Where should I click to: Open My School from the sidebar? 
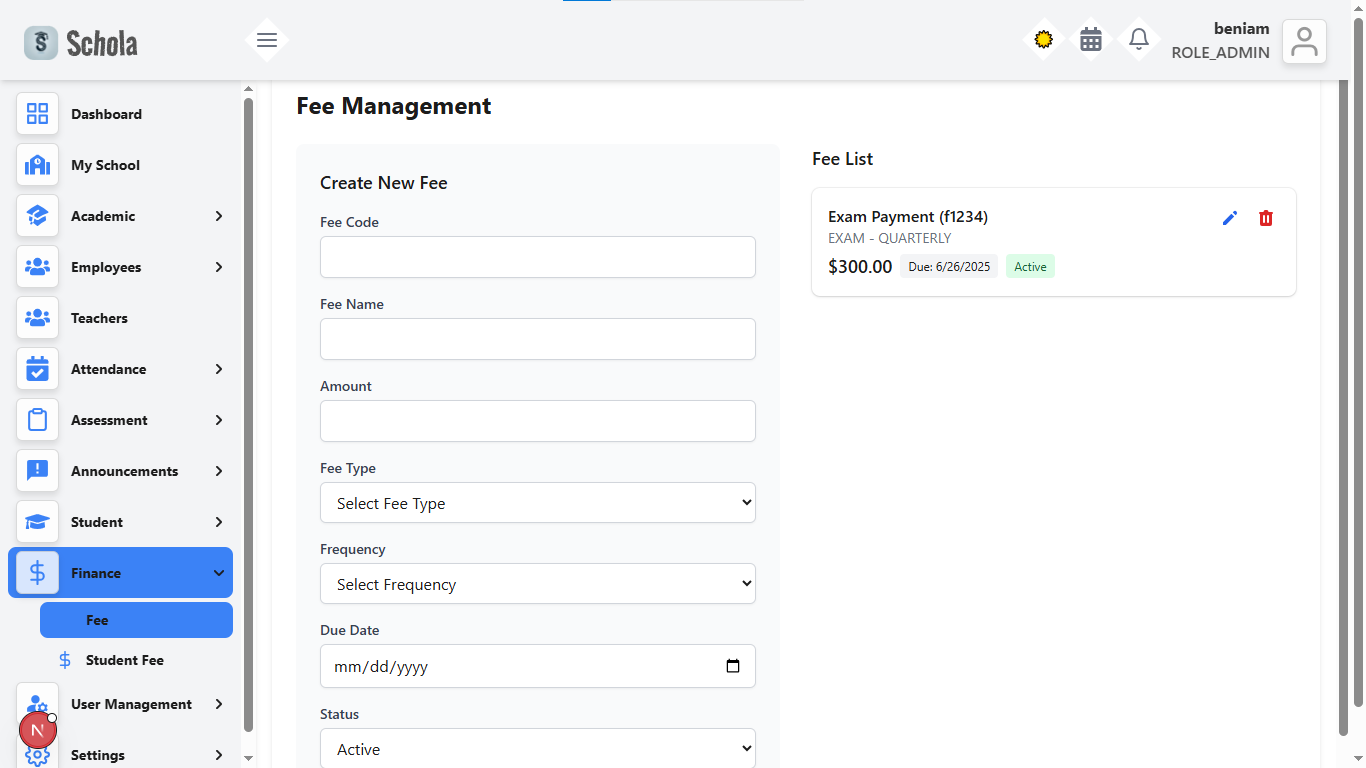pyautogui.click(x=120, y=165)
